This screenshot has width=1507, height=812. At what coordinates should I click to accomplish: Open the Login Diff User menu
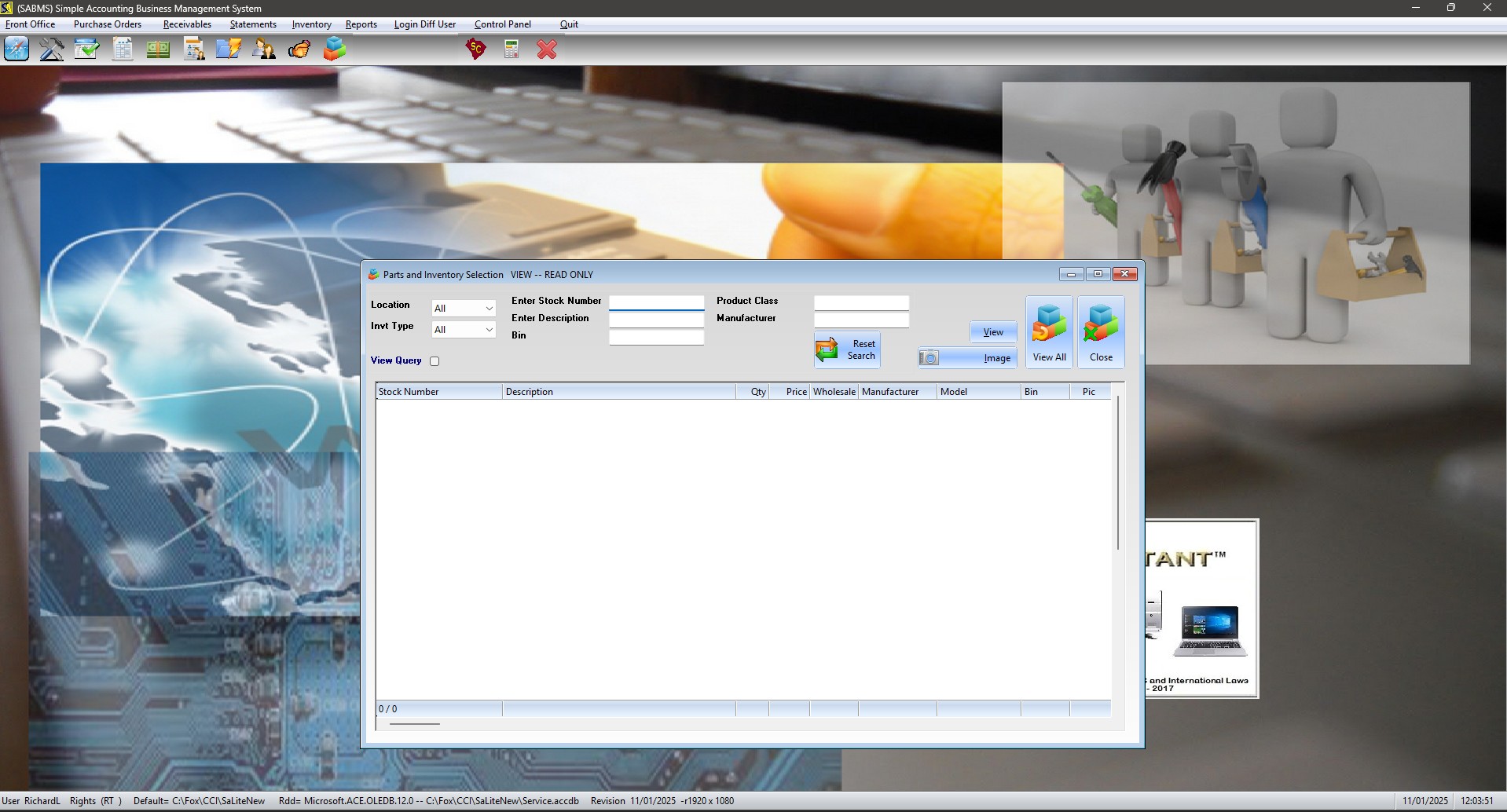tap(425, 24)
